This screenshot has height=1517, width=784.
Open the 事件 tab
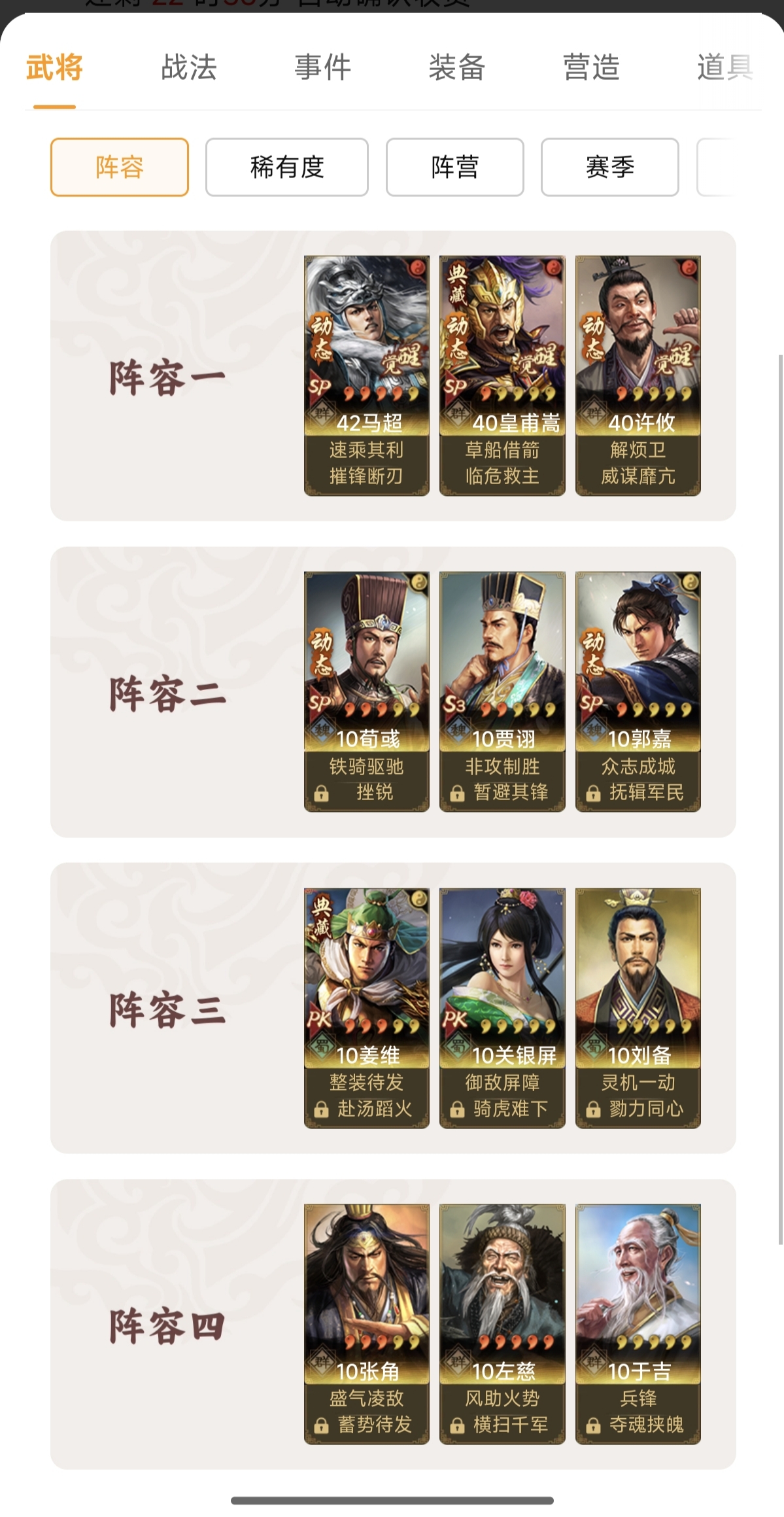click(x=323, y=67)
